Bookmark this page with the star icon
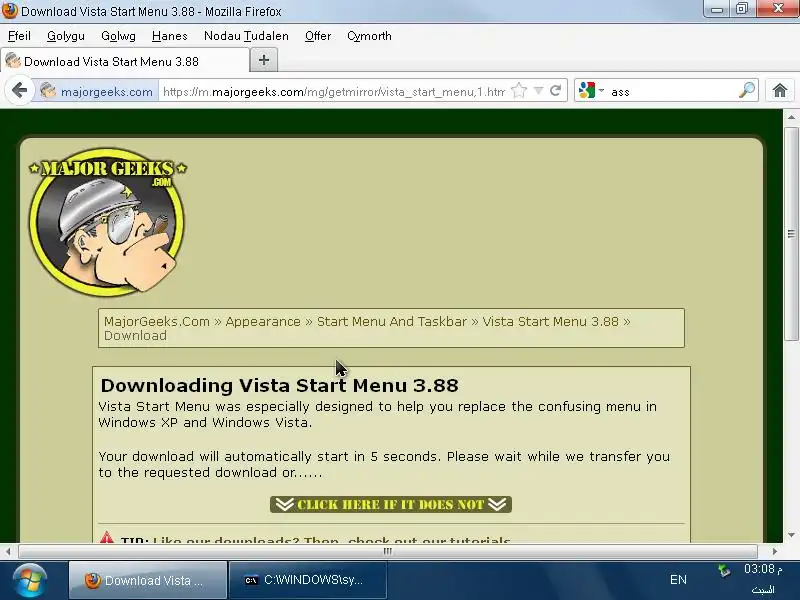The height and width of the screenshot is (600, 800). click(x=519, y=91)
